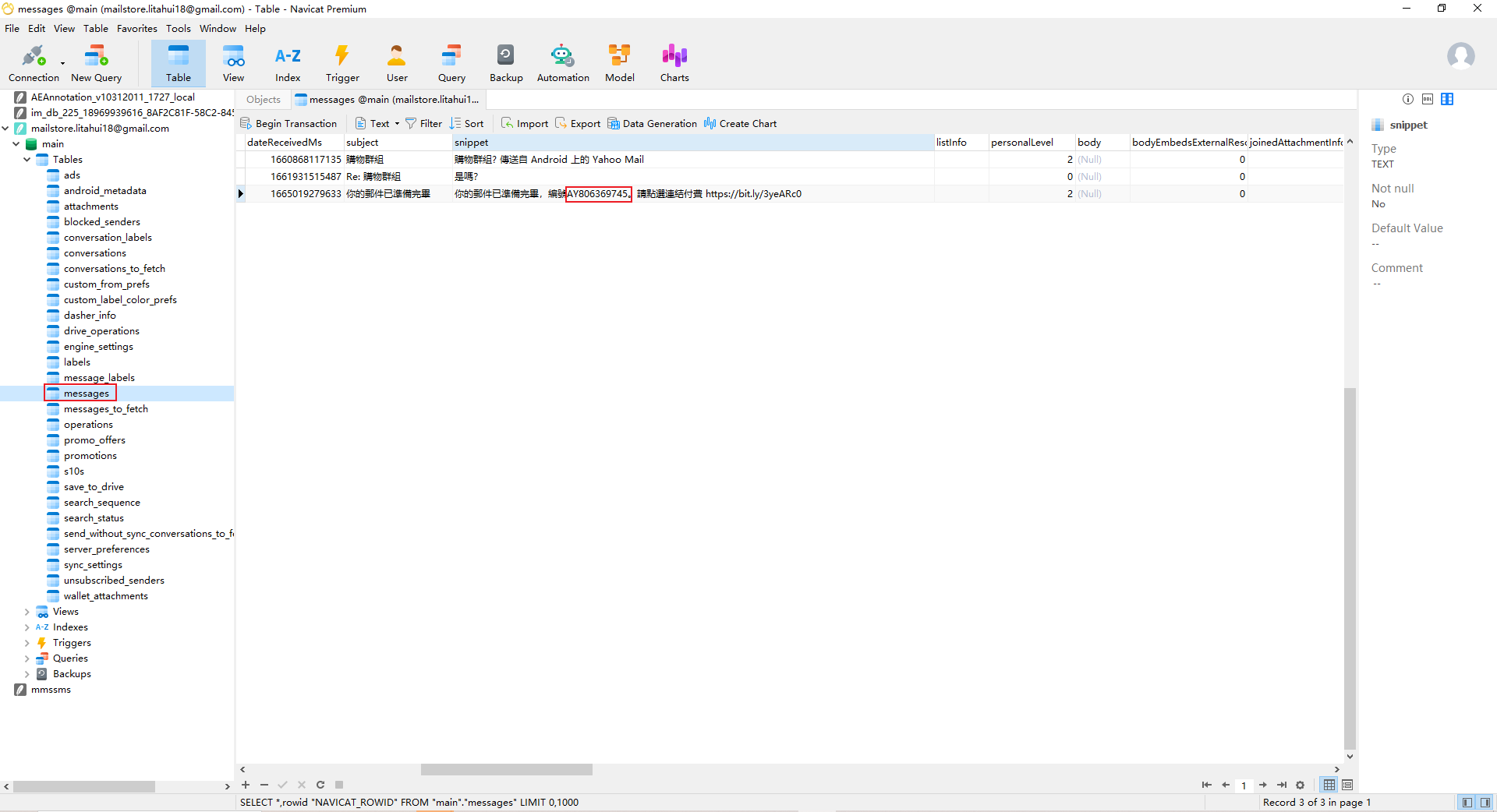The image size is (1497, 812).
Task: Select the Trigger lightning icon
Action: tap(342, 62)
